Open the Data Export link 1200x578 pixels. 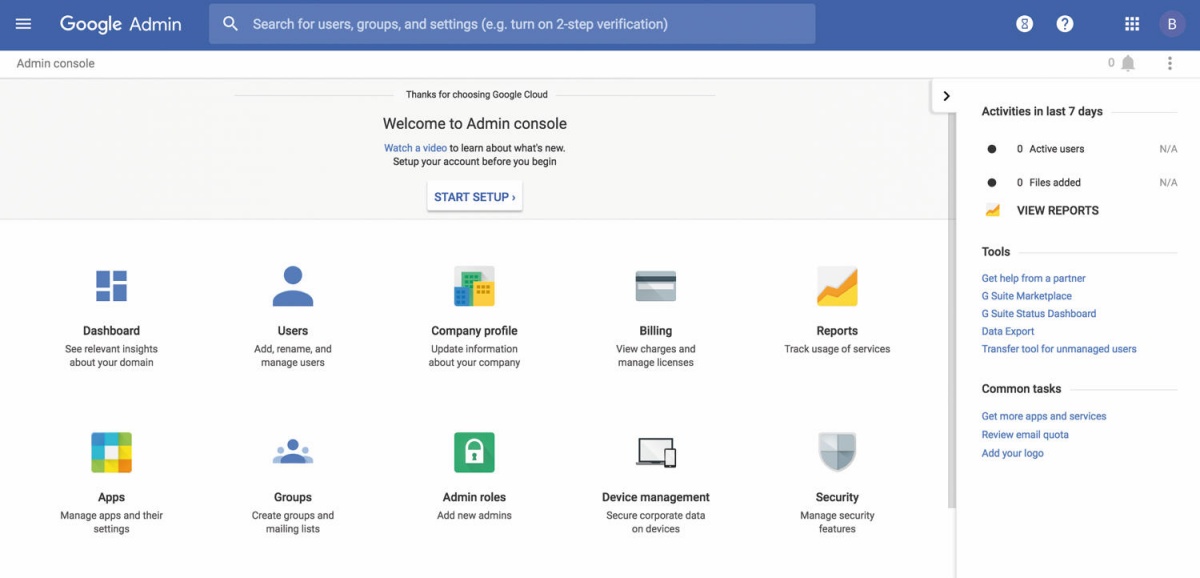tap(1008, 332)
